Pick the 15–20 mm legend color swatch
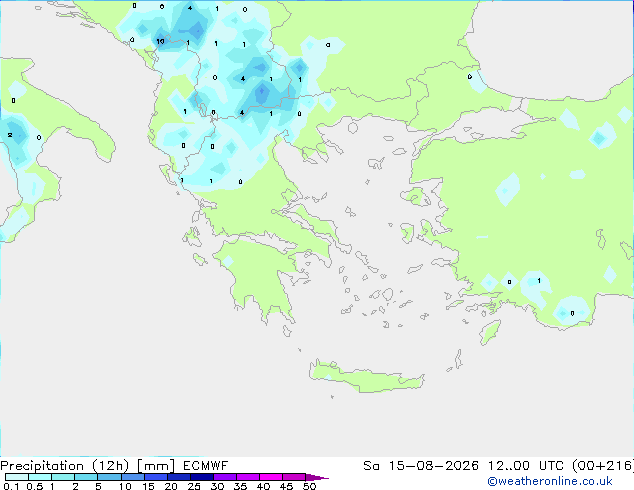This screenshot has height=490, width=634. (156, 477)
